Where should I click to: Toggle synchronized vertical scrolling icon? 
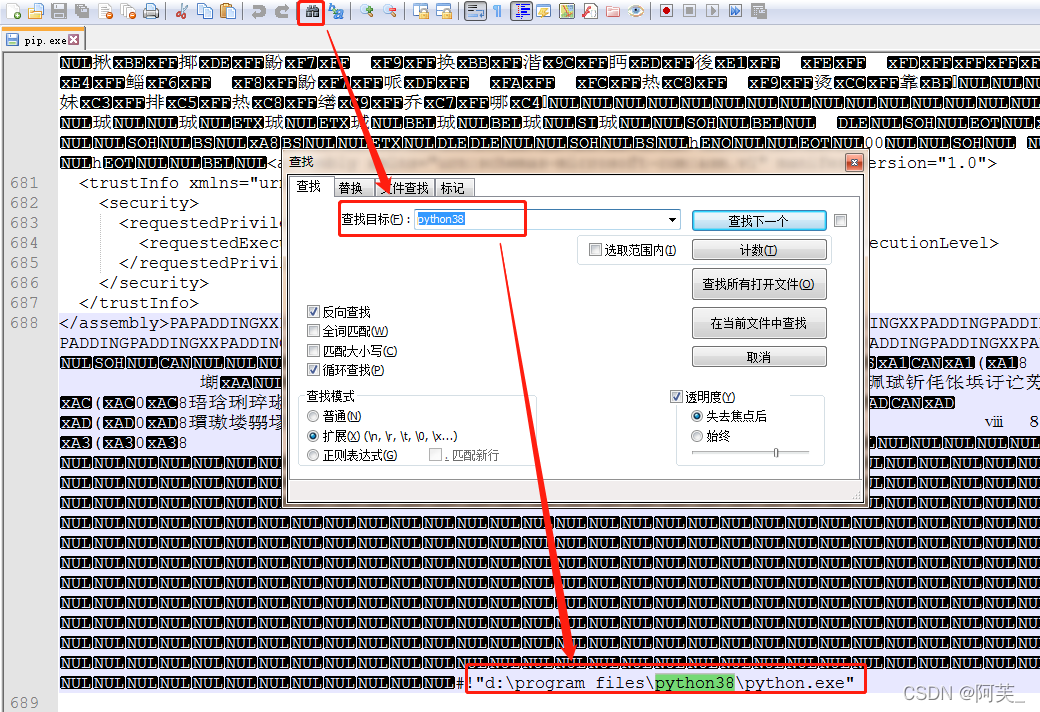pyautogui.click(x=421, y=11)
